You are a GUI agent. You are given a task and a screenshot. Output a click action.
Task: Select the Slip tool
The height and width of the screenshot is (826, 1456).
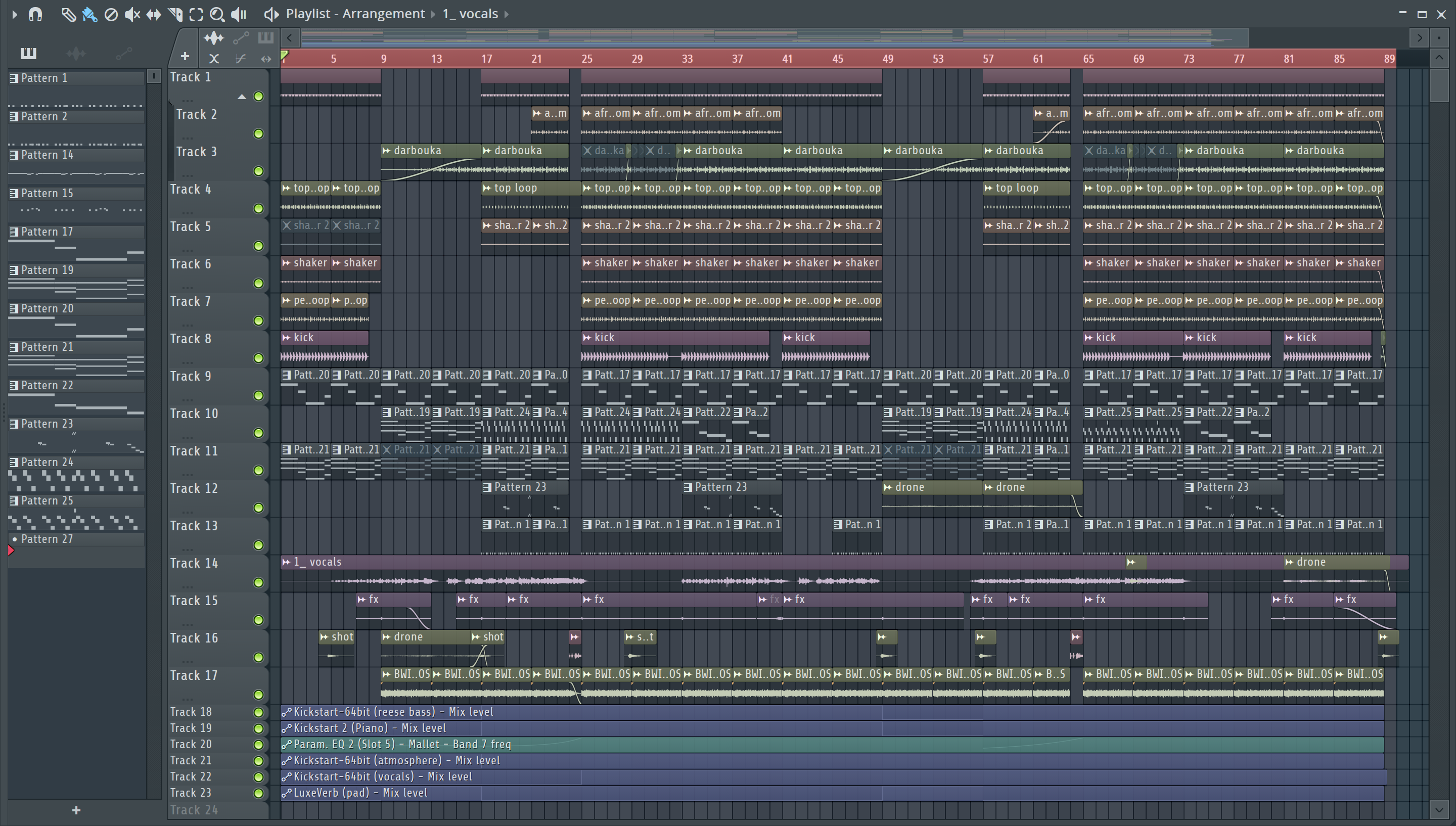[x=153, y=14]
